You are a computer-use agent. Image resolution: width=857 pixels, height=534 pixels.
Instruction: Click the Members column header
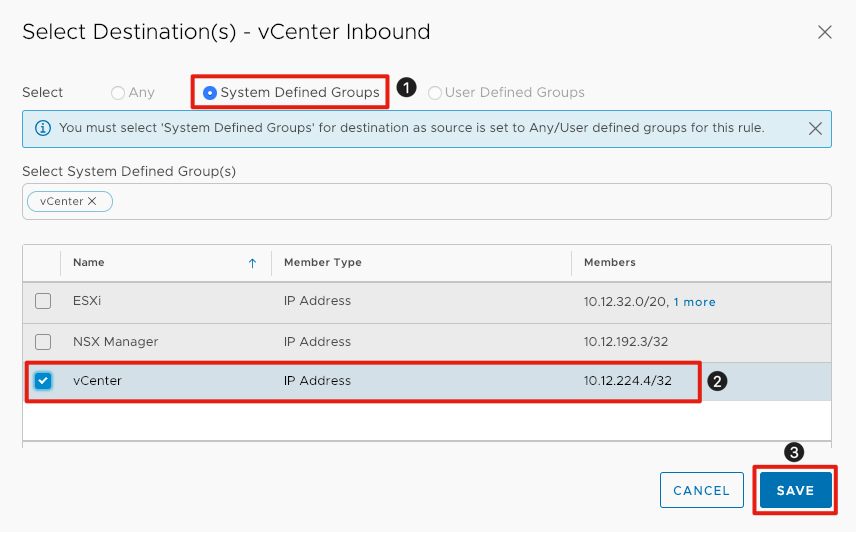point(609,263)
